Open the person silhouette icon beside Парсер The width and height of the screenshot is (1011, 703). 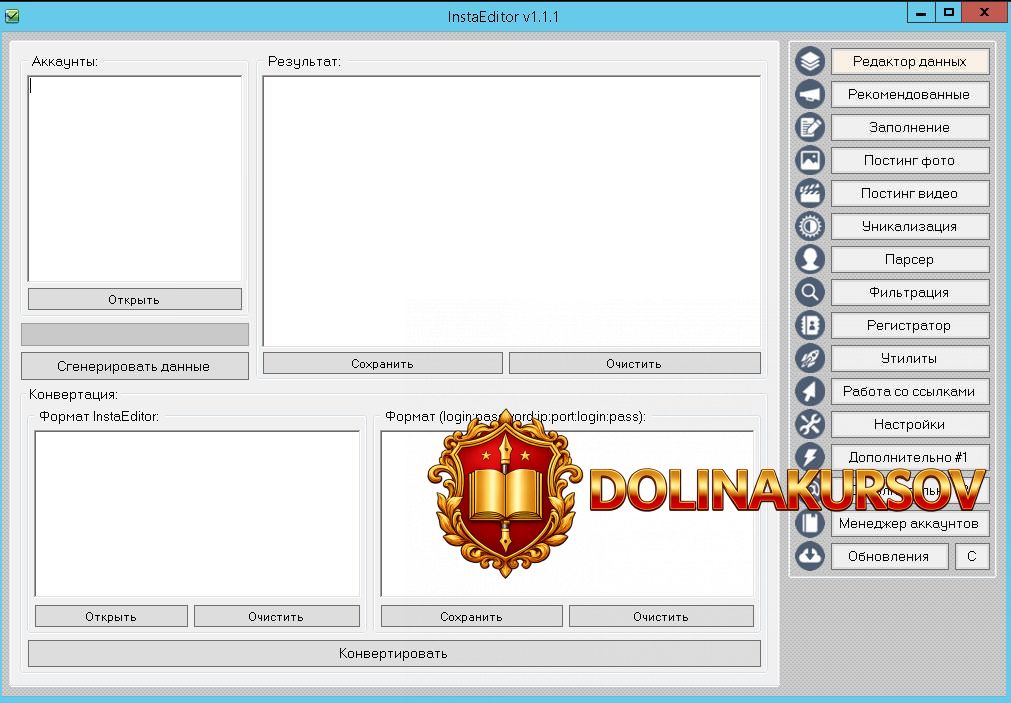click(810, 259)
